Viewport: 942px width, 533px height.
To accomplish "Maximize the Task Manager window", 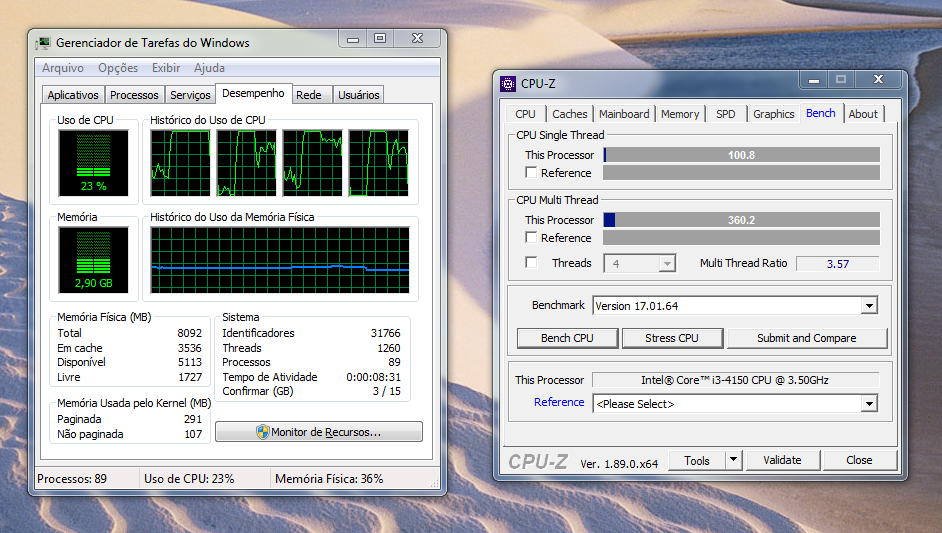I will (380, 38).
